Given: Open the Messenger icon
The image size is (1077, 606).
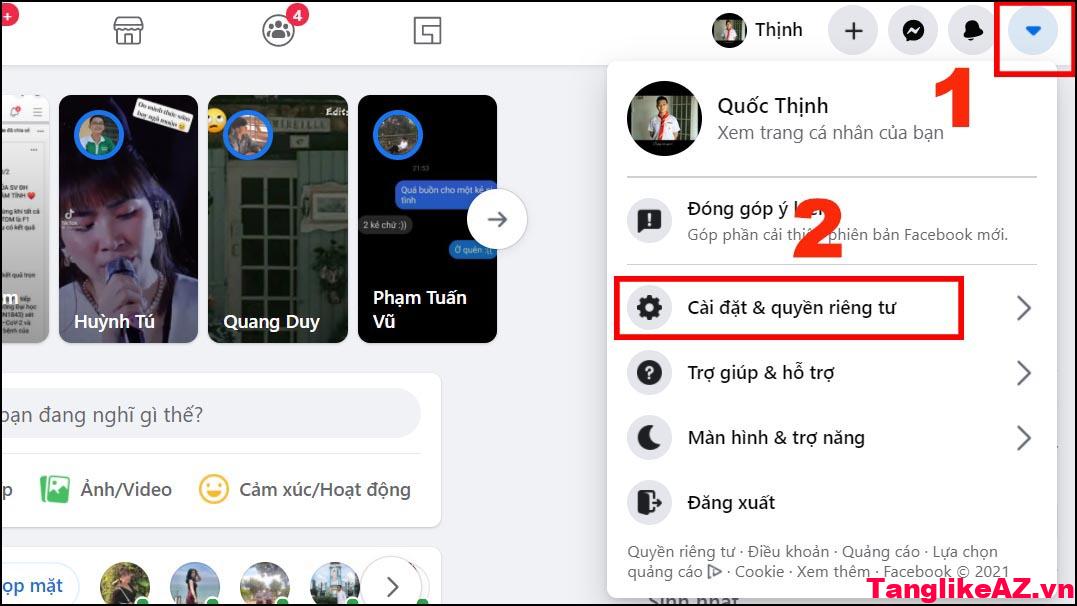Looking at the screenshot, I should point(913,30).
